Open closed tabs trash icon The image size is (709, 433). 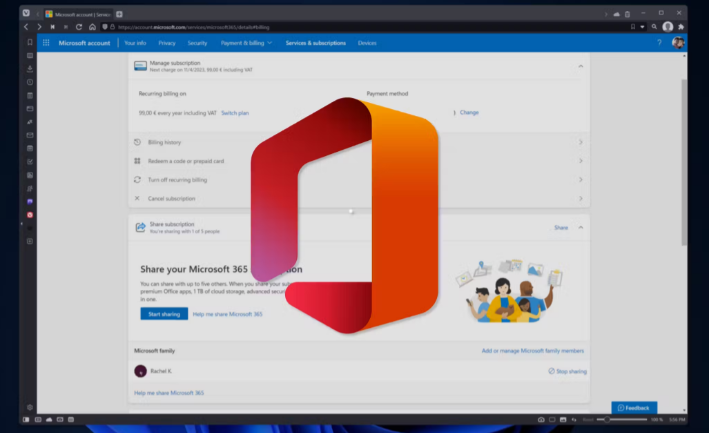(x=627, y=14)
